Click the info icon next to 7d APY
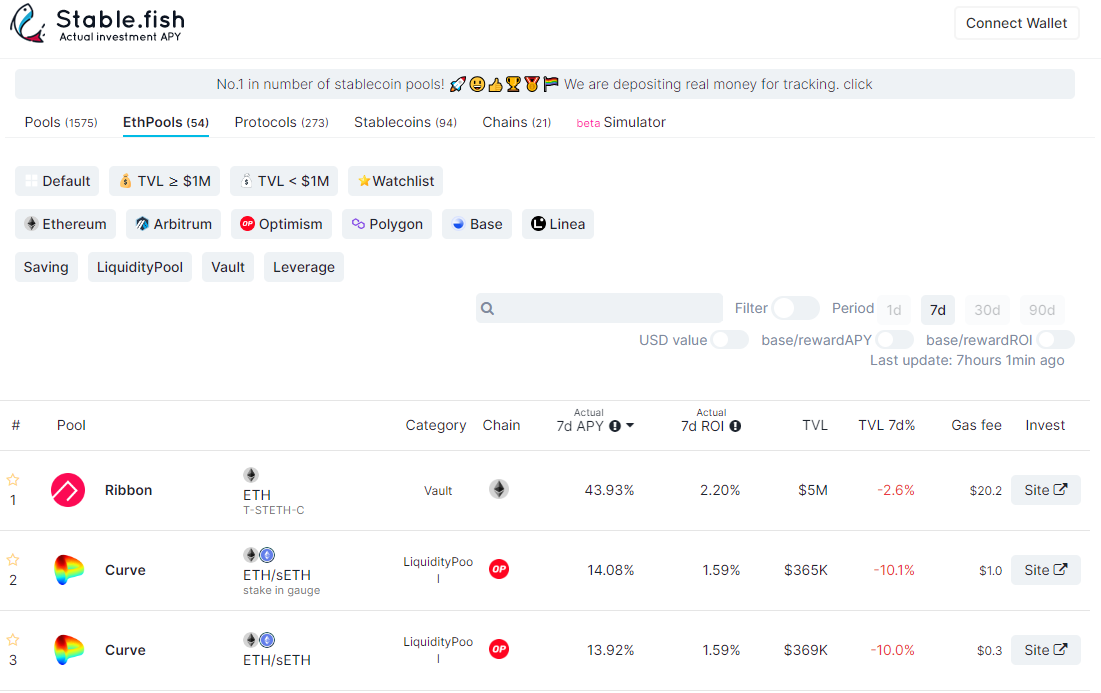This screenshot has width=1101, height=693. 614,425
